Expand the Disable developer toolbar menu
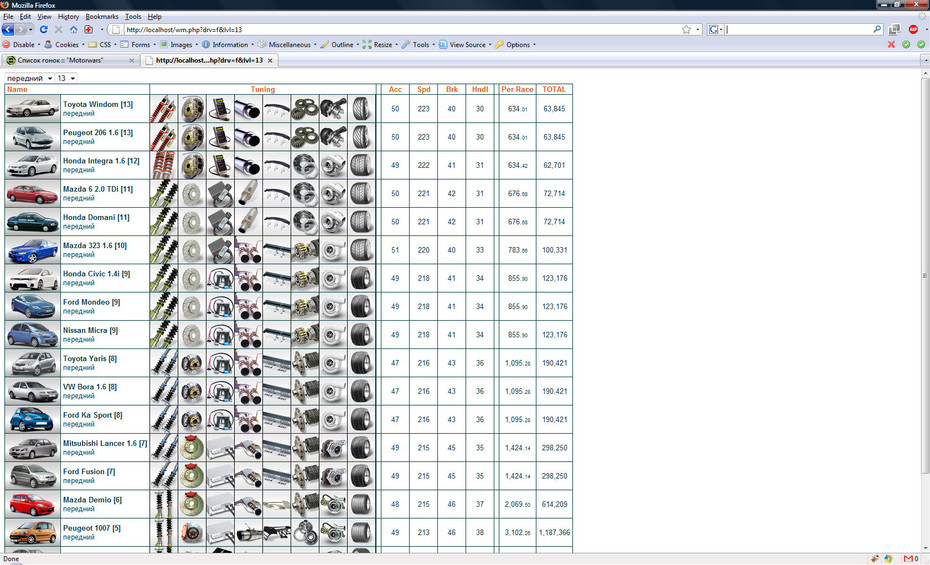930x565 pixels. pos(21,44)
